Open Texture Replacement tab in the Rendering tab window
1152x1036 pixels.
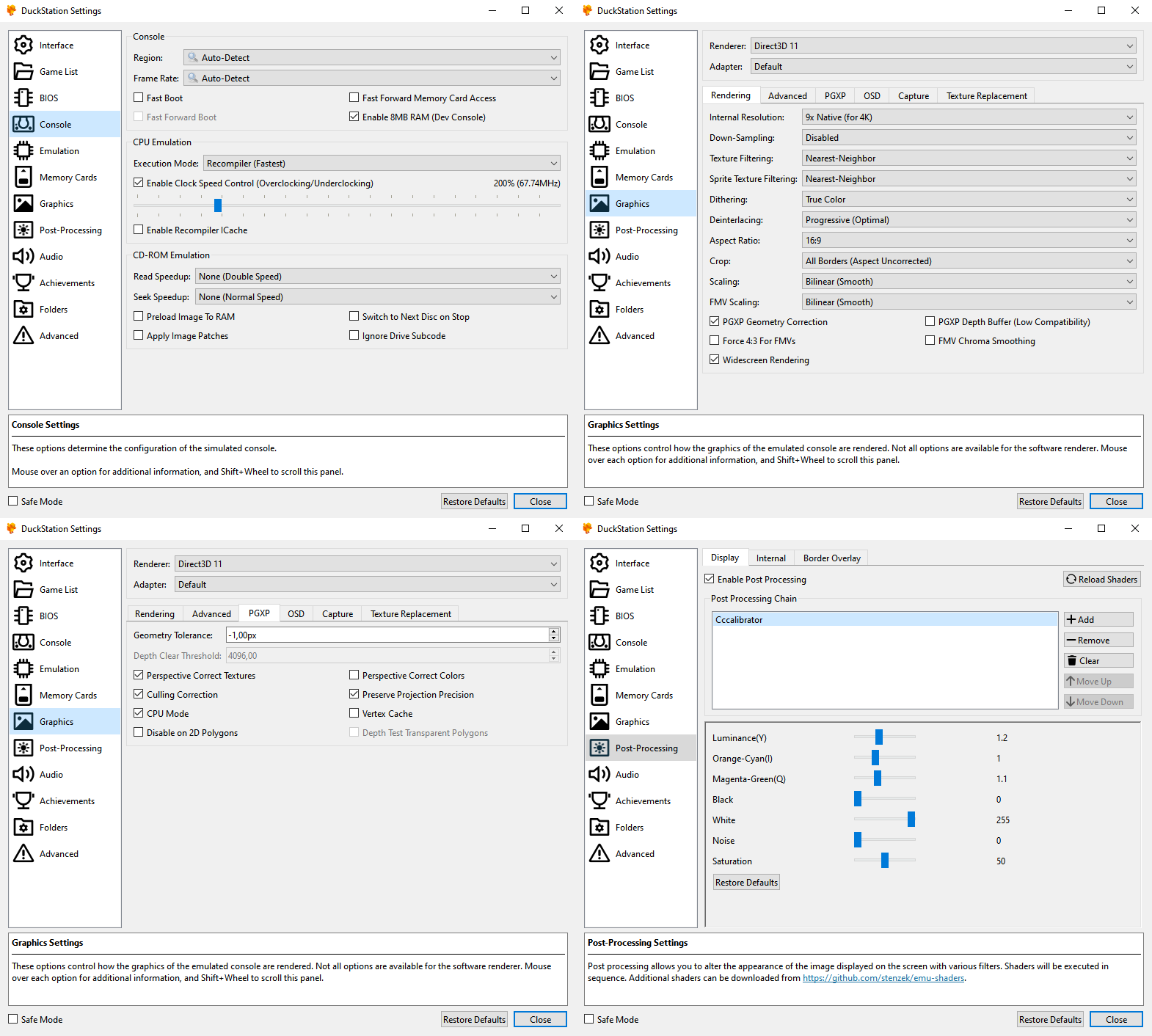(x=986, y=95)
